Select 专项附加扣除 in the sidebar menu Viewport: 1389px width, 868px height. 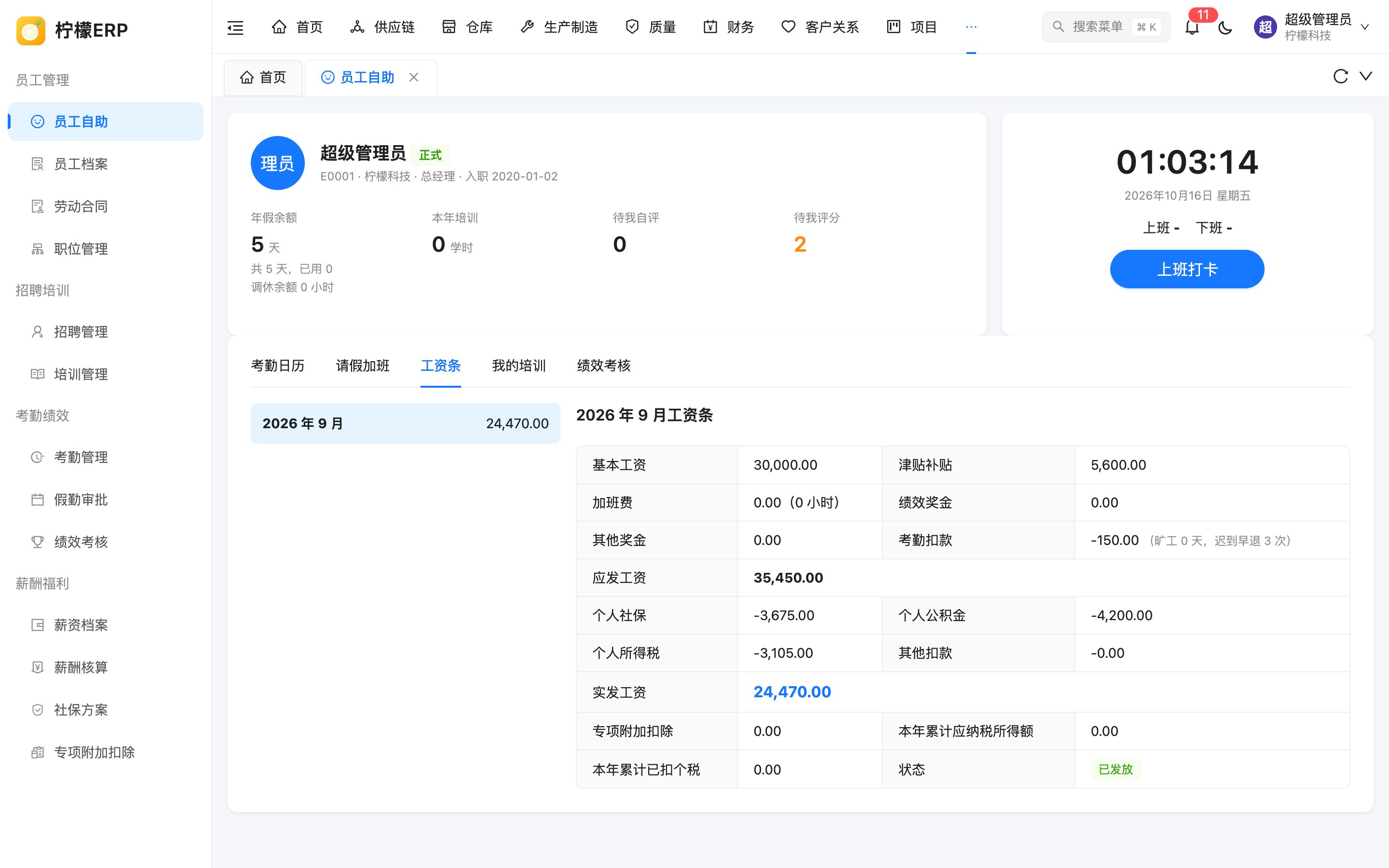click(106, 753)
